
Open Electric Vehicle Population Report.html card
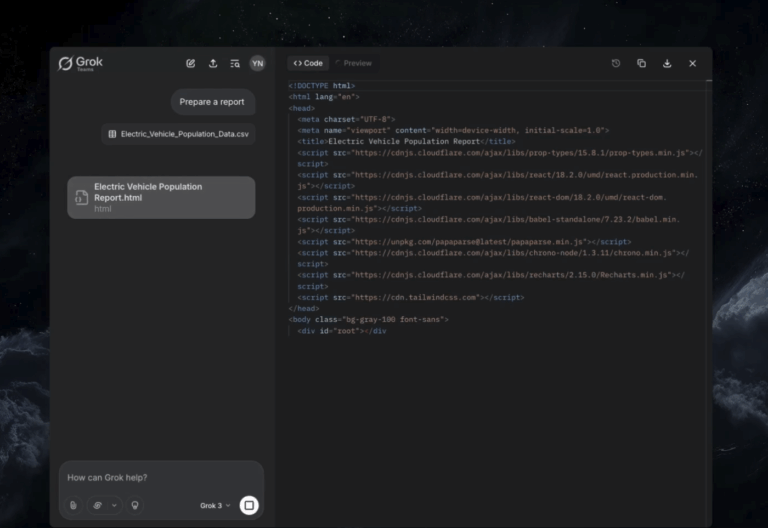point(161,197)
